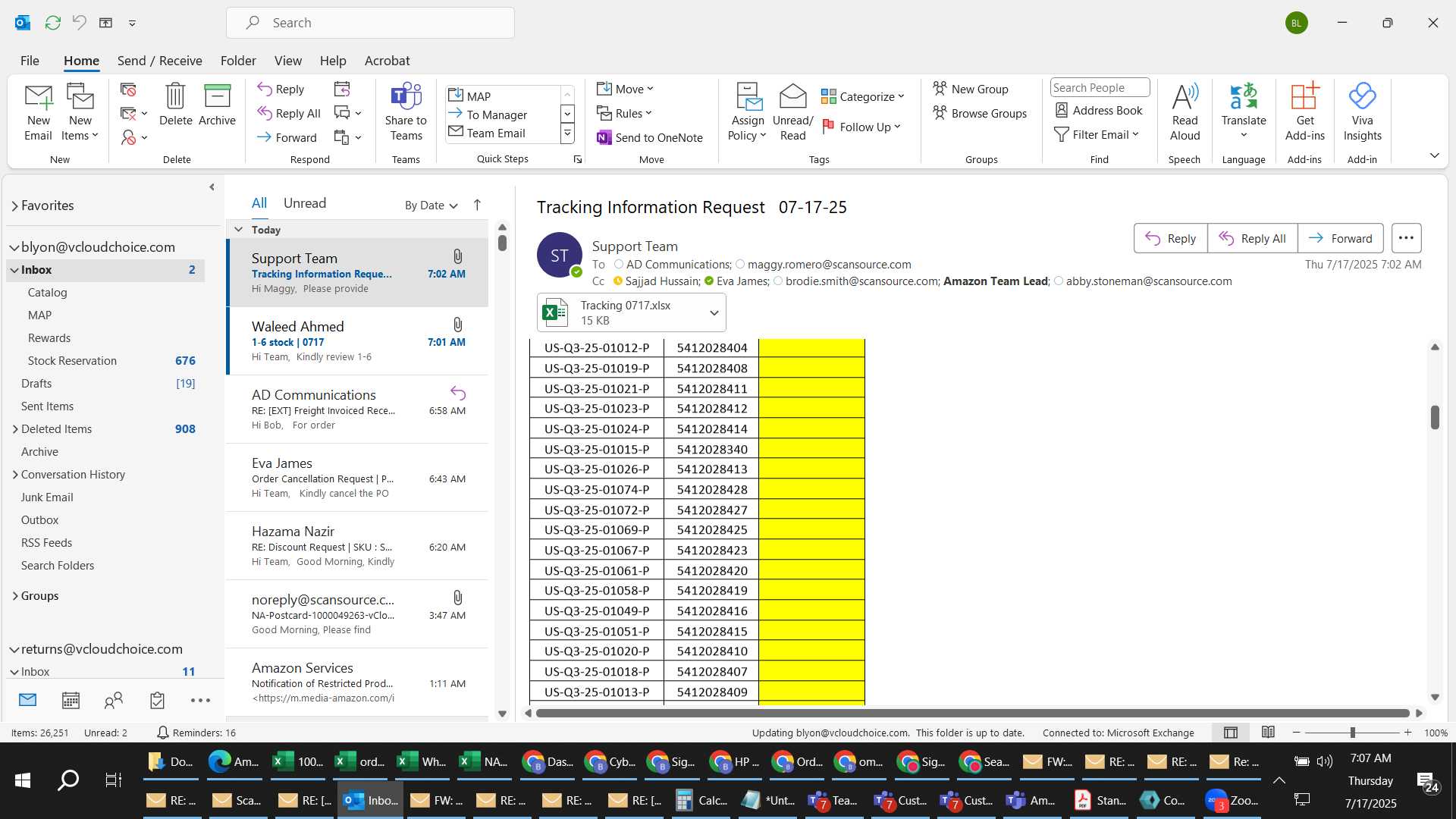Click the zoom in plus button
The width and height of the screenshot is (1456, 819).
(1407, 733)
